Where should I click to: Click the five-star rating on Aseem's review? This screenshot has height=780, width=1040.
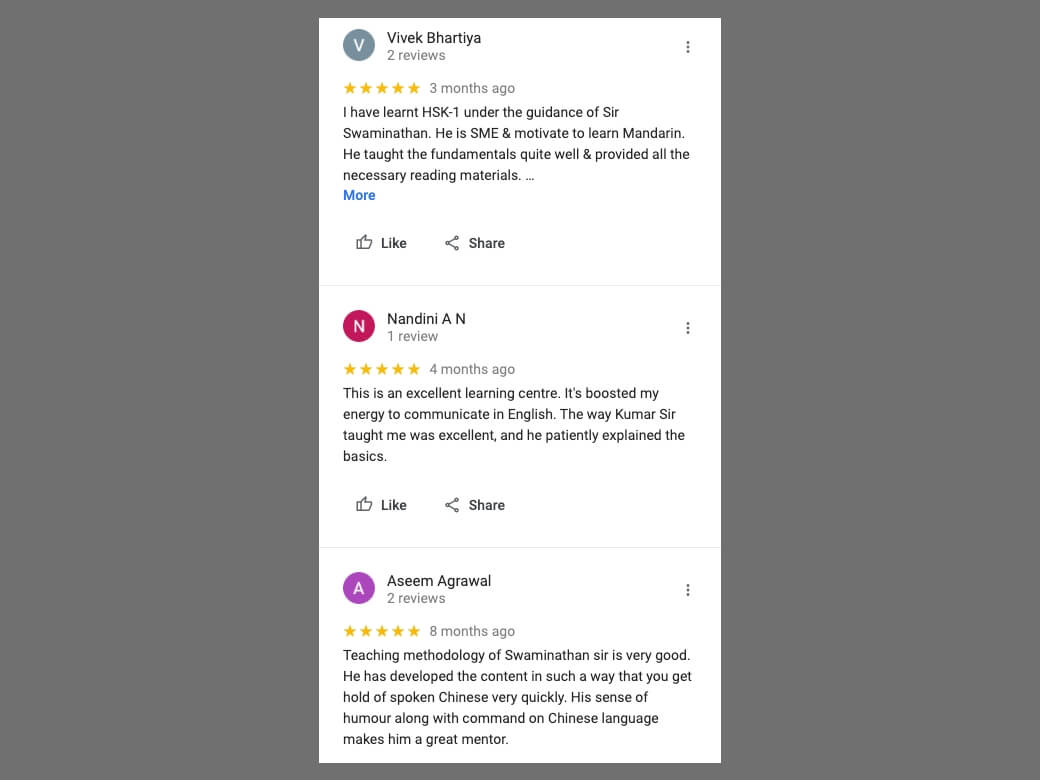[x=382, y=631]
